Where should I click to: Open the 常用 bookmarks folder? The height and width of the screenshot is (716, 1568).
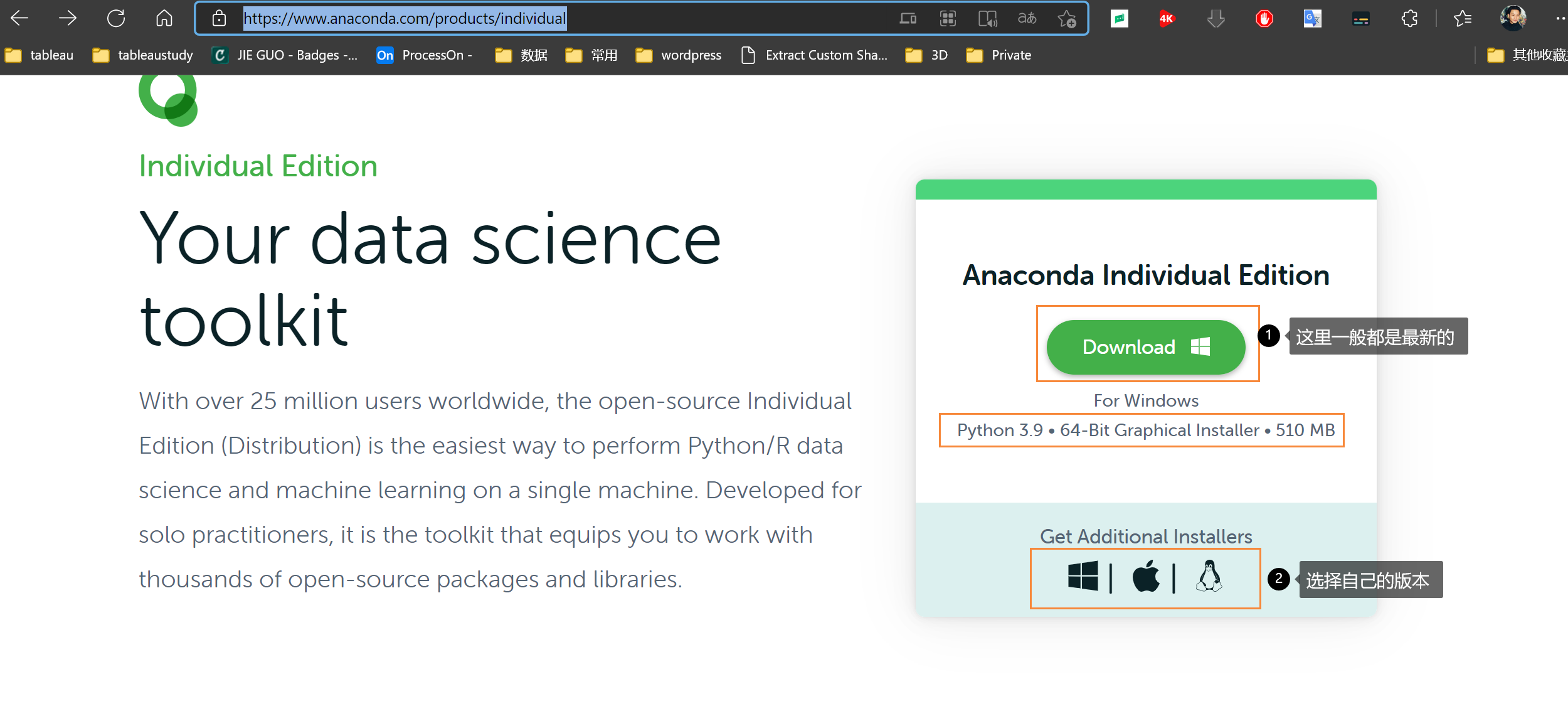tap(591, 55)
